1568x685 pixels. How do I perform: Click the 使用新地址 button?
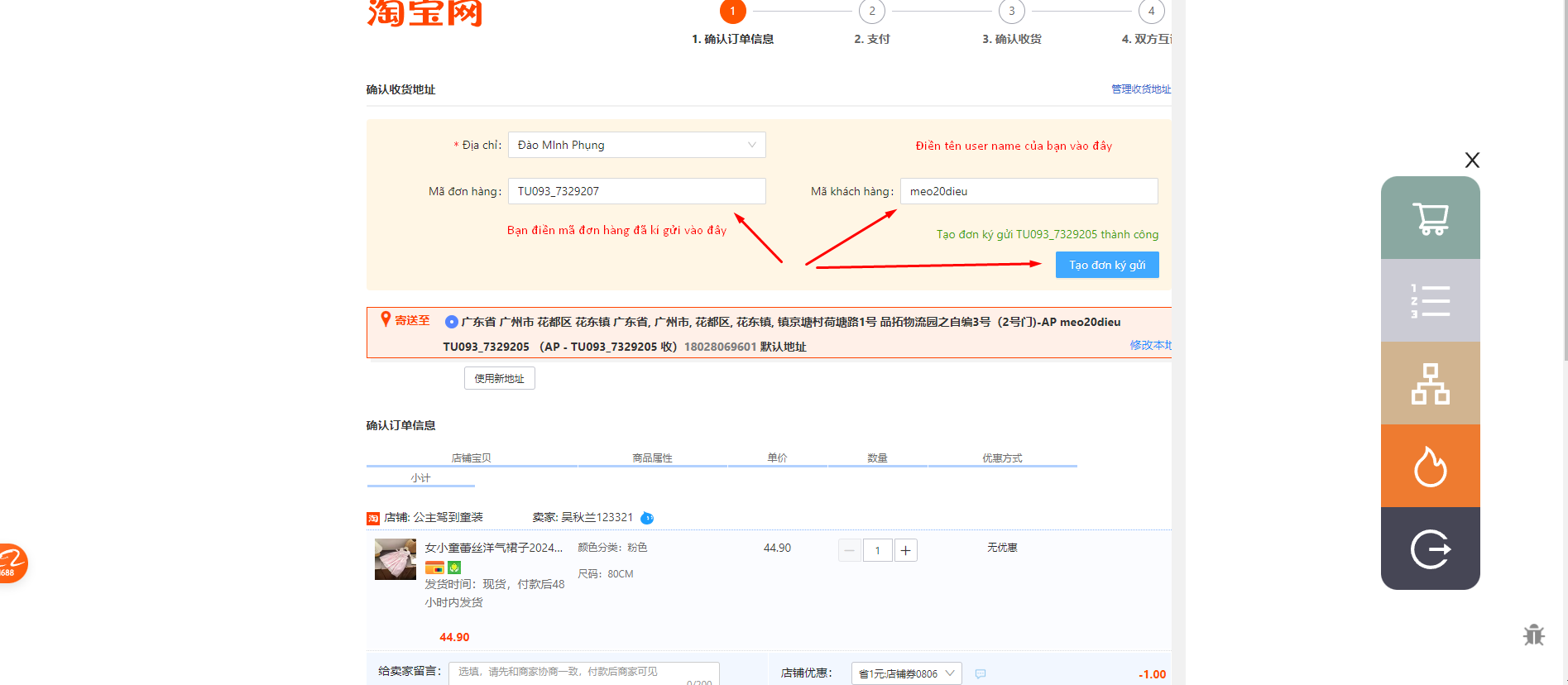(500, 378)
